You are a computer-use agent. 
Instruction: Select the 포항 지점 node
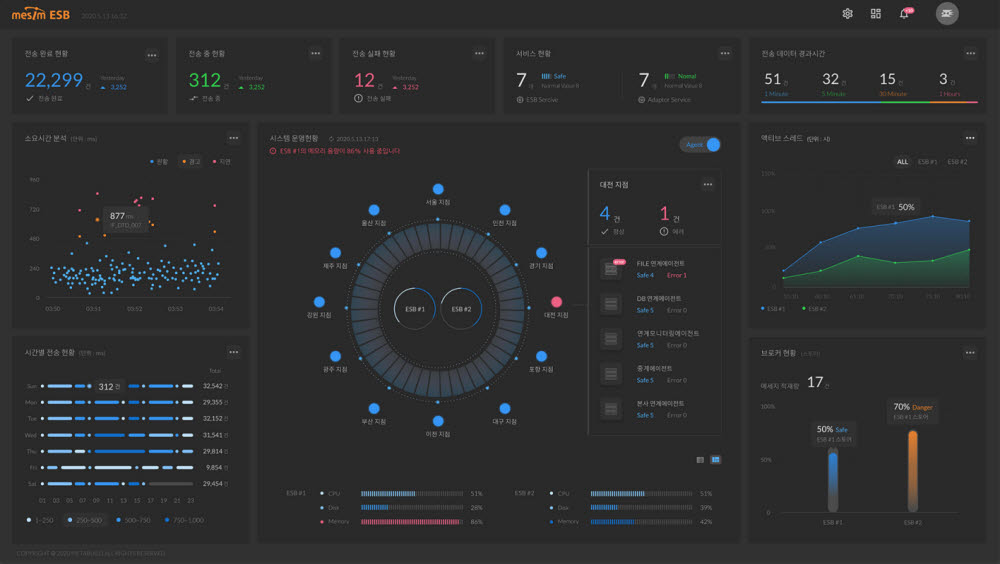point(541,356)
